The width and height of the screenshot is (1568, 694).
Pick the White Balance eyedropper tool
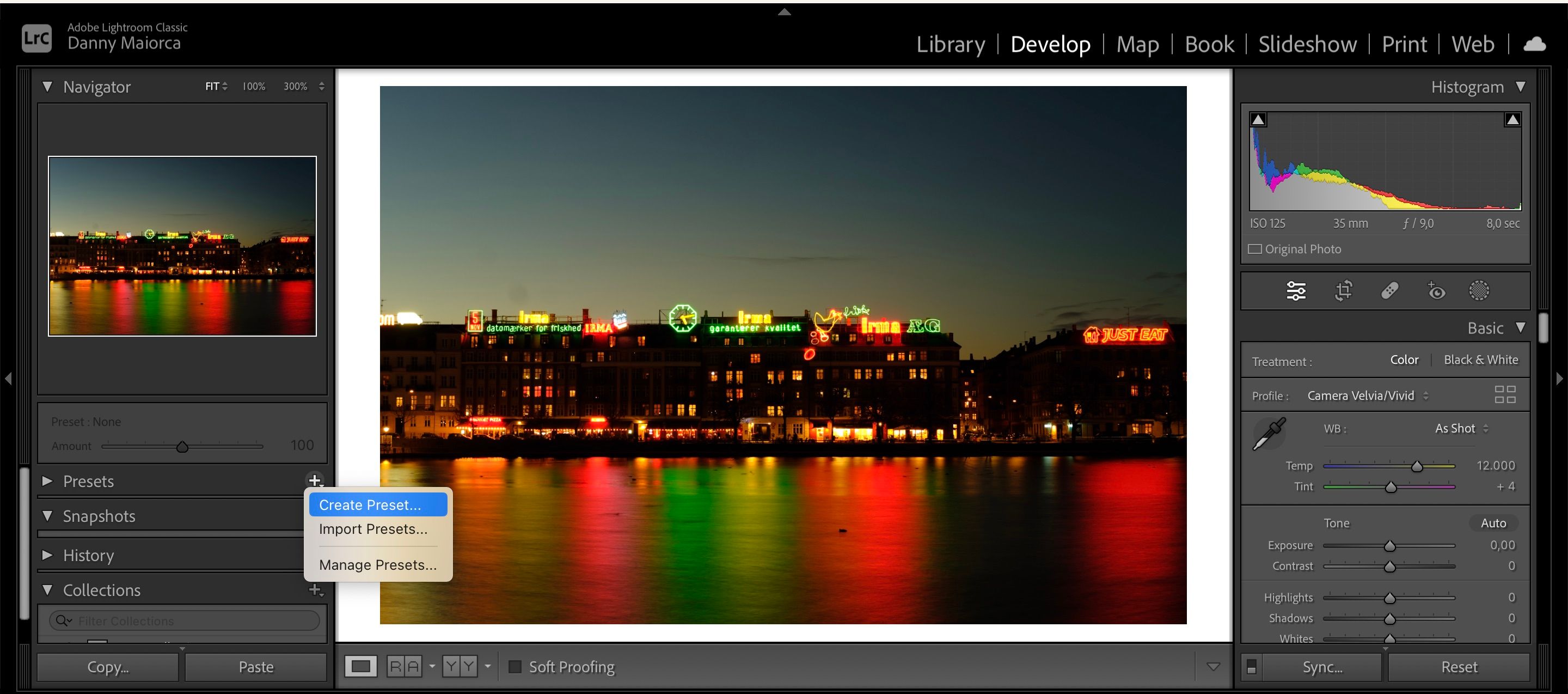pyautogui.click(x=1269, y=434)
